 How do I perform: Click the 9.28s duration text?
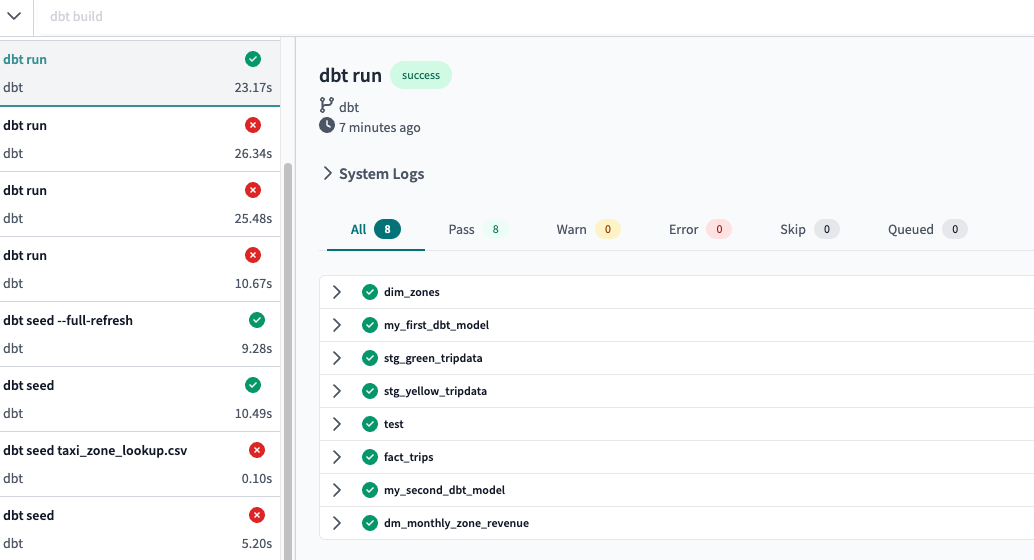257,348
